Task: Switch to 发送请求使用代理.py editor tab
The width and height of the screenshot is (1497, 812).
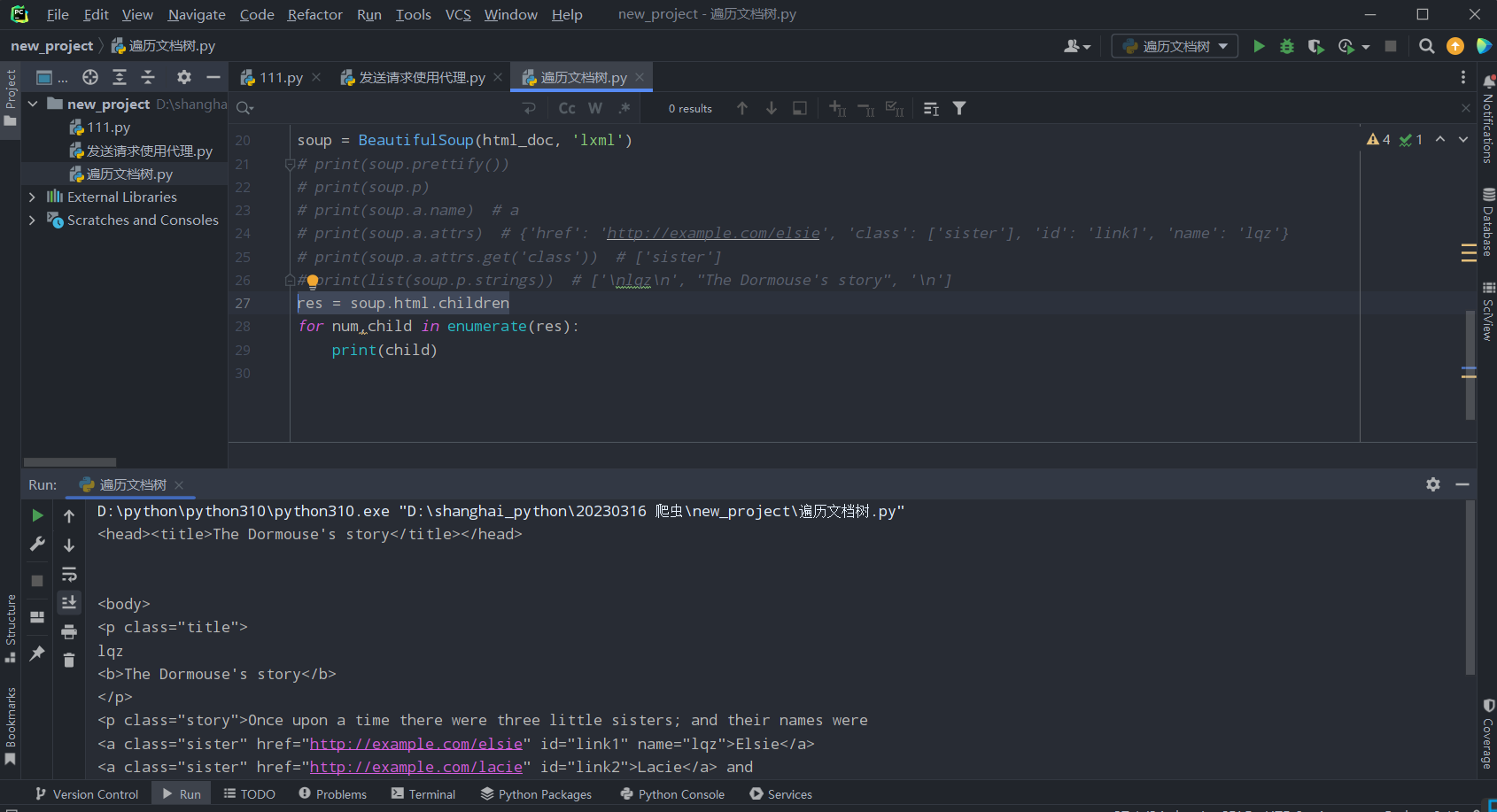Action: (x=422, y=77)
